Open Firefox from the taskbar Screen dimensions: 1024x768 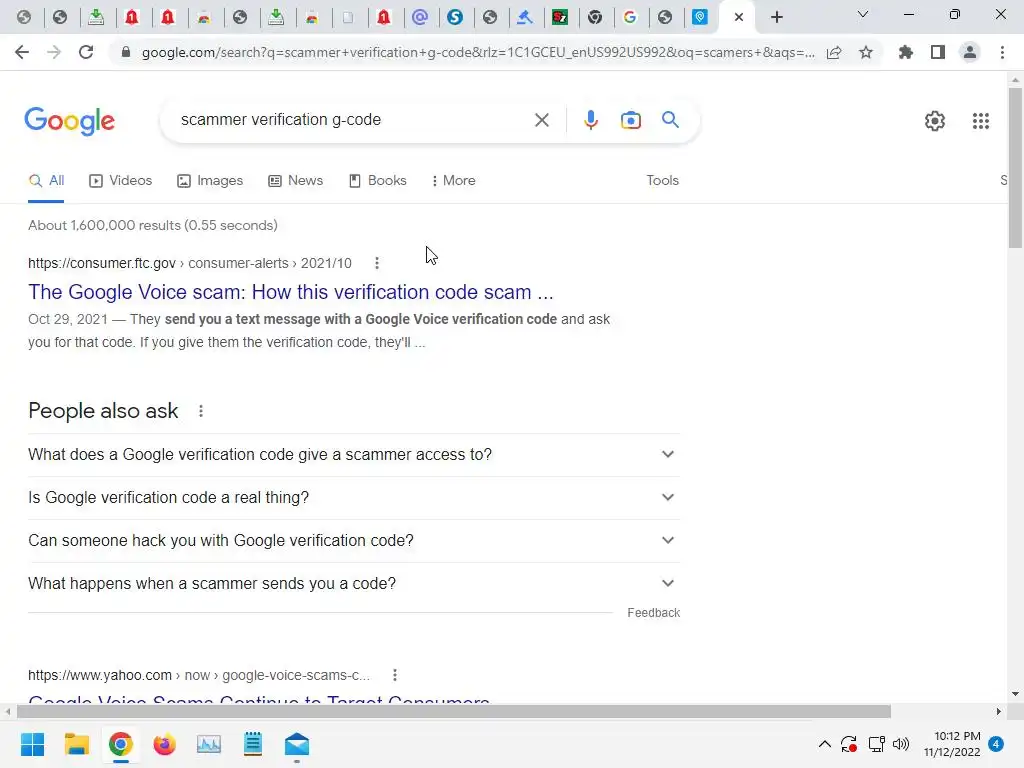point(165,744)
